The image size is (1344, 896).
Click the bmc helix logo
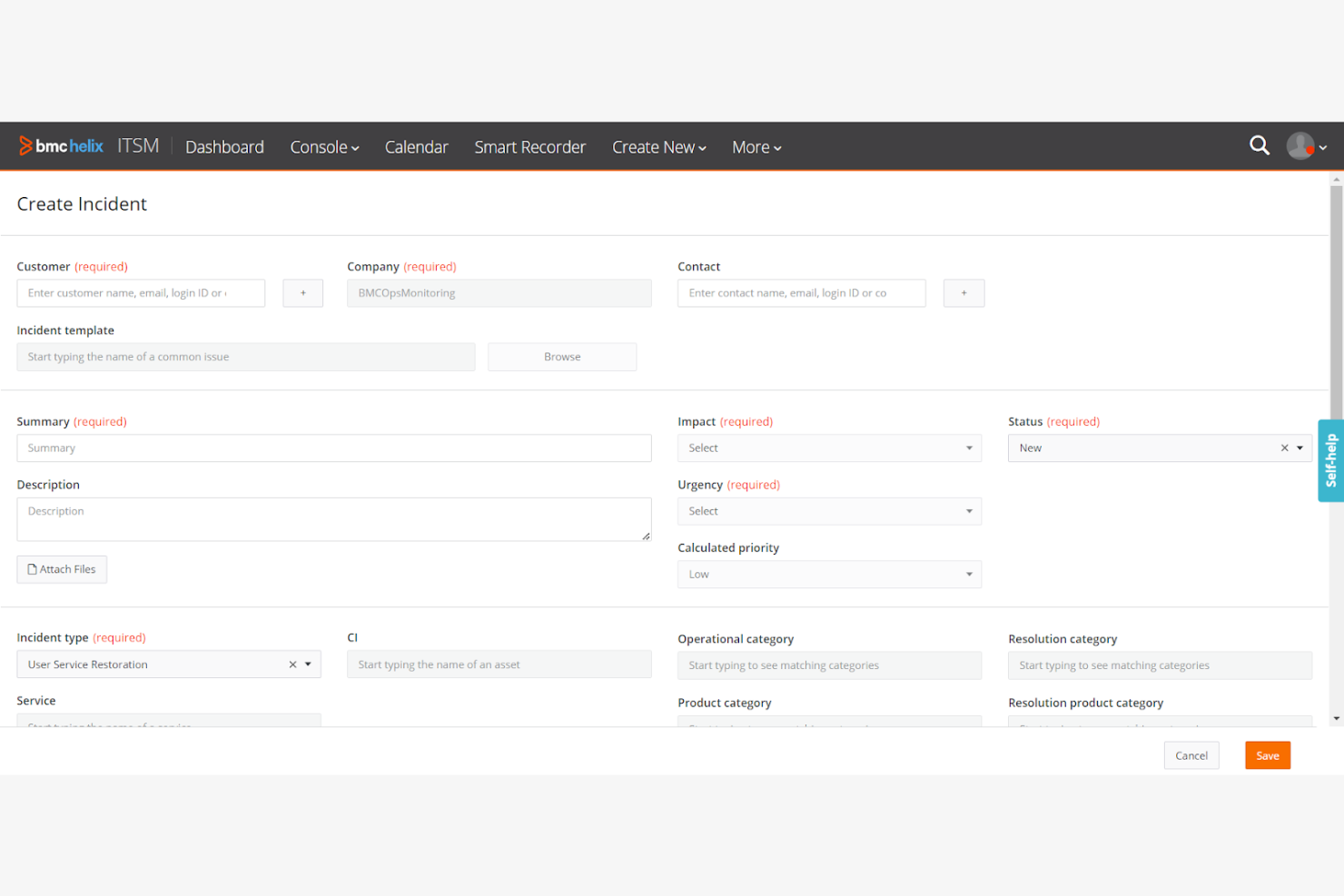pos(61,145)
